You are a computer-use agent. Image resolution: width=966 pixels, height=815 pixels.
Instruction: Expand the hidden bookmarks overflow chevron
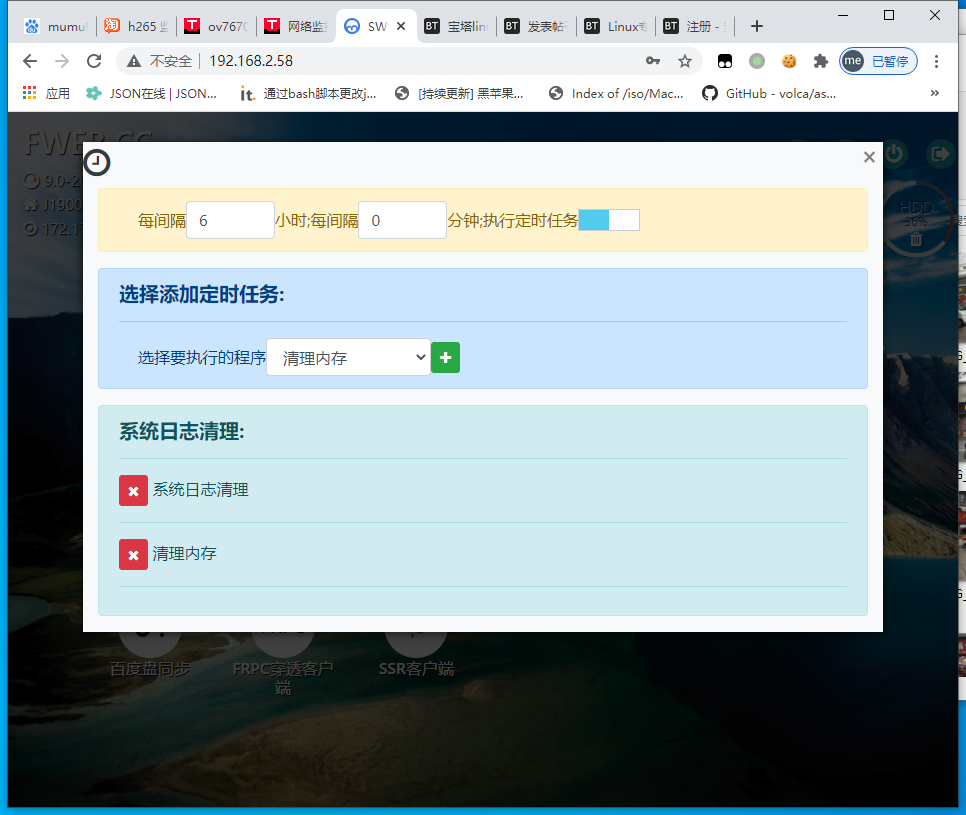click(x=935, y=93)
